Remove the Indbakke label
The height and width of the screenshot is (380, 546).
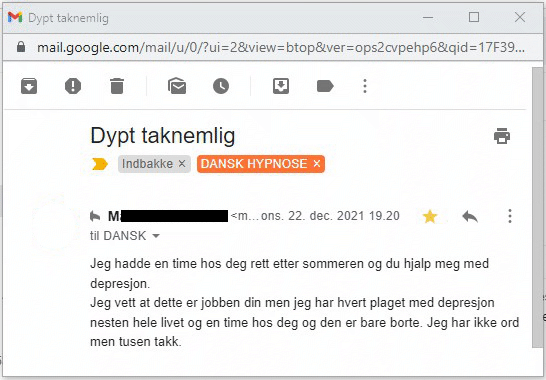pos(182,163)
